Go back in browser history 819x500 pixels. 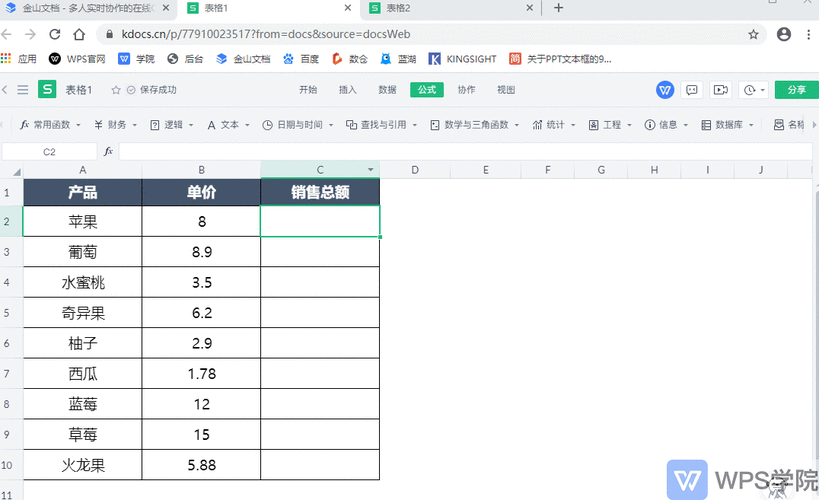(x=7, y=34)
